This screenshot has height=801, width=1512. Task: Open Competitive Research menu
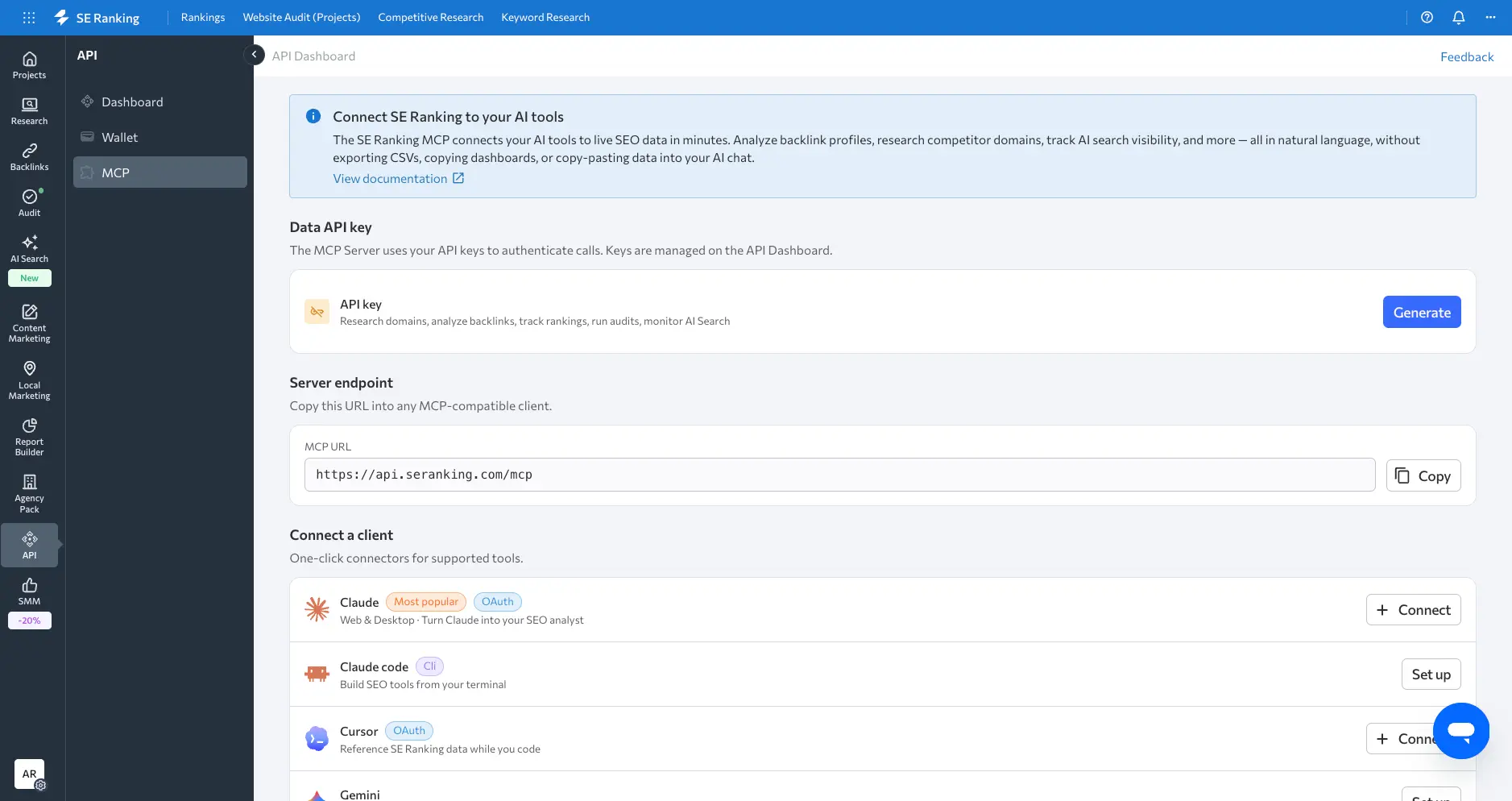click(431, 17)
